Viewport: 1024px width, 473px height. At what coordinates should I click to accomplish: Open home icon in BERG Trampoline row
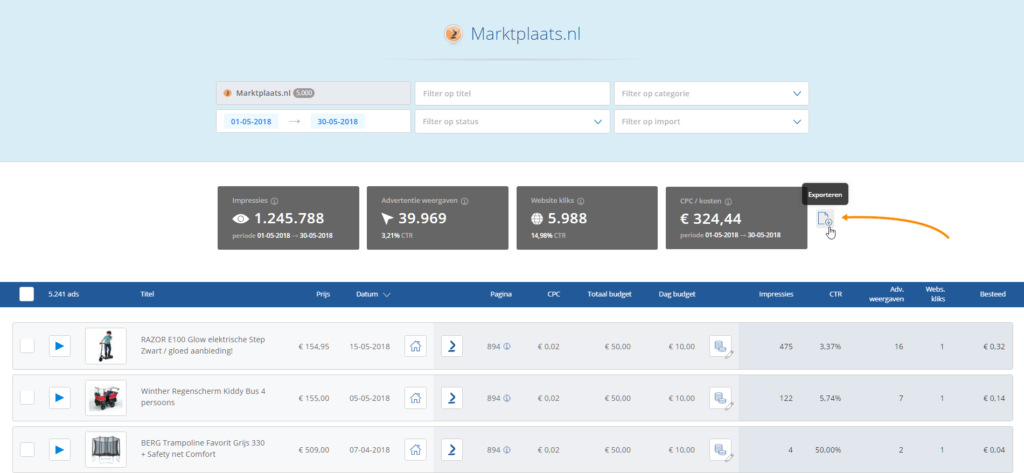click(x=415, y=449)
